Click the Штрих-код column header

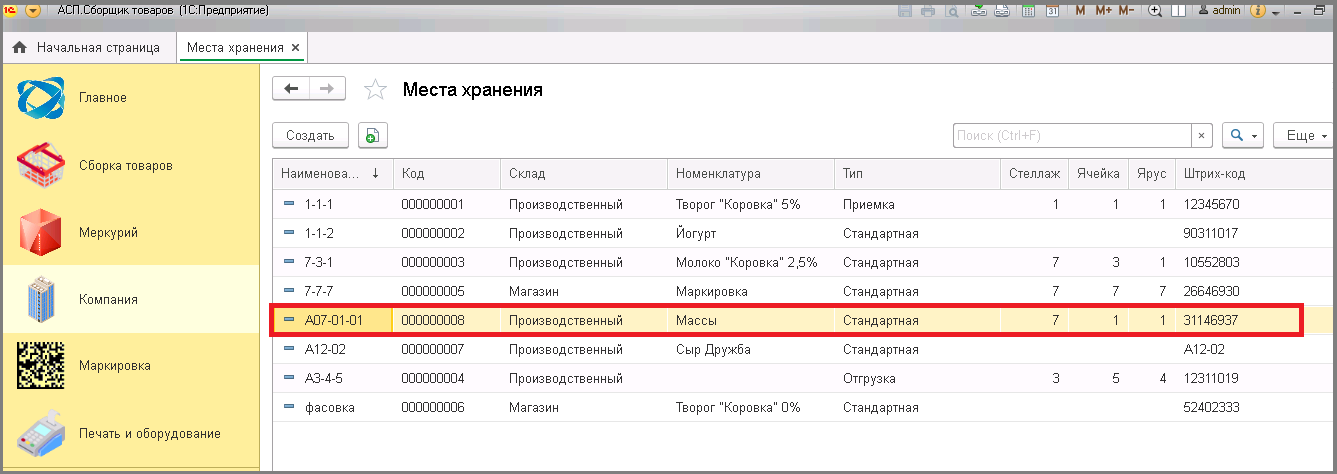(x=1254, y=173)
